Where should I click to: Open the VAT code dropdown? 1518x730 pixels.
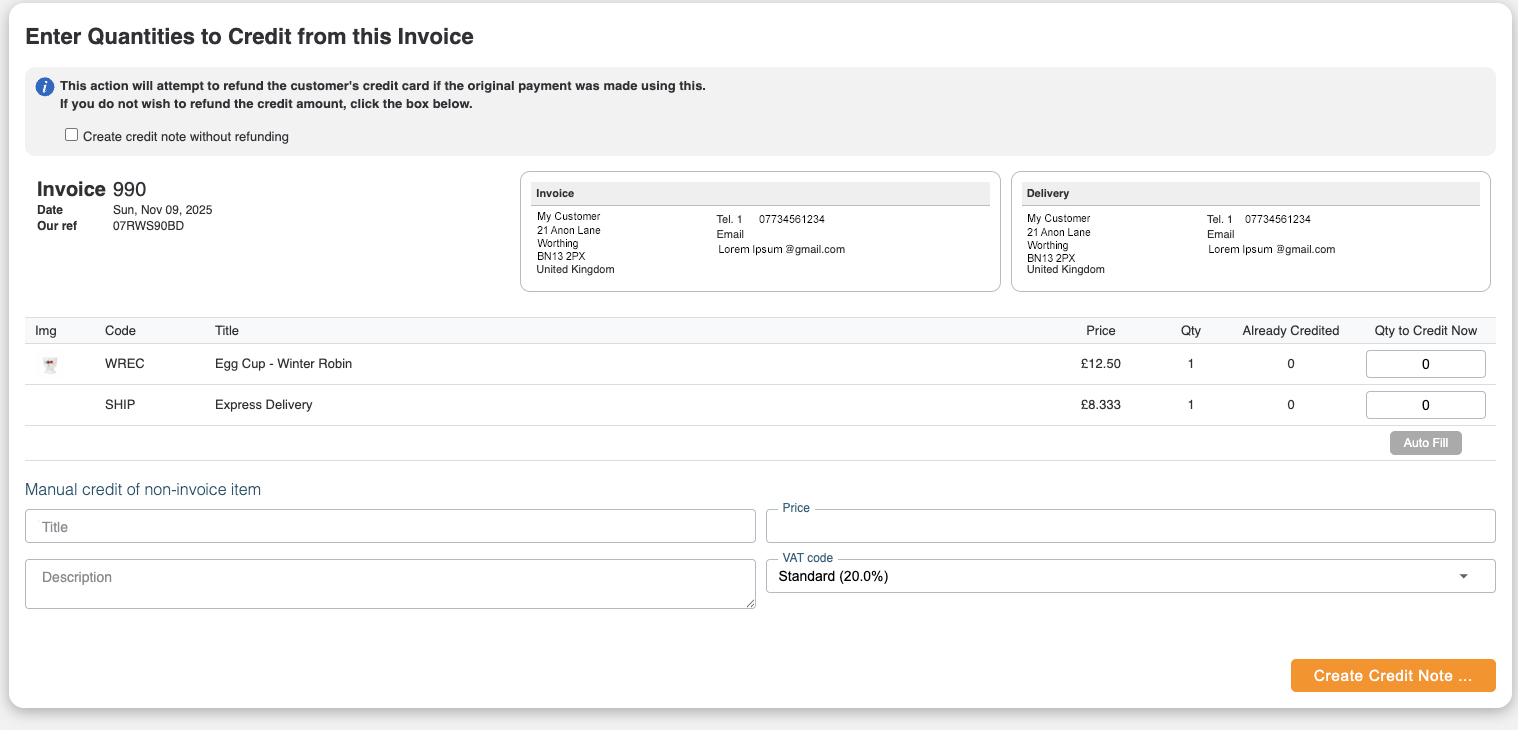click(1130, 576)
